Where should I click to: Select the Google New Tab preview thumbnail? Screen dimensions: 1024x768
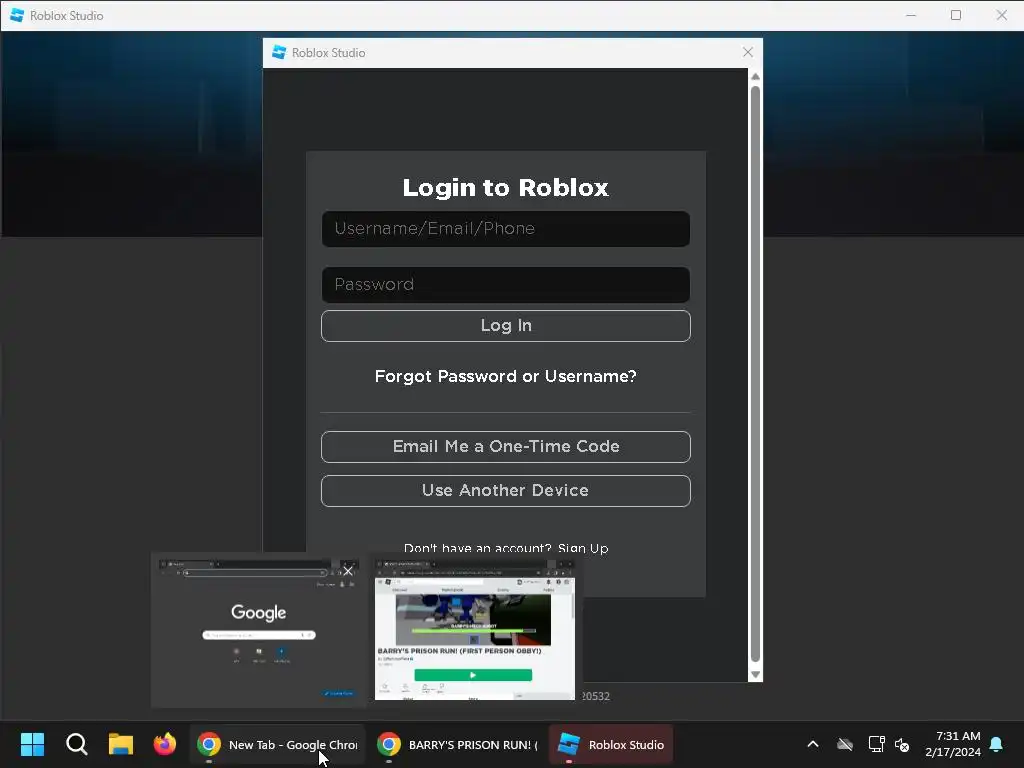point(259,630)
